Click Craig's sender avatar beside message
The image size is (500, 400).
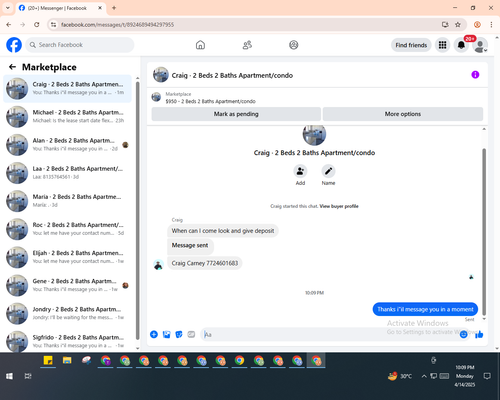(158, 265)
